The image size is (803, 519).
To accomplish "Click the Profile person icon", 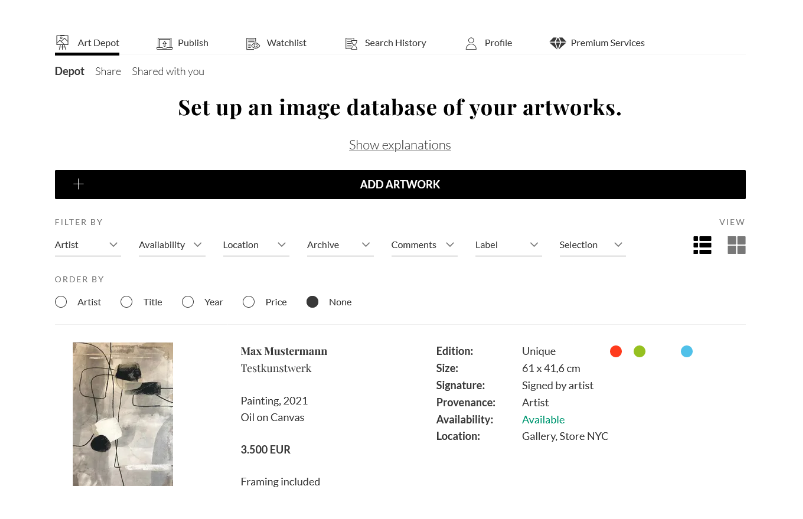I will click(x=471, y=44).
